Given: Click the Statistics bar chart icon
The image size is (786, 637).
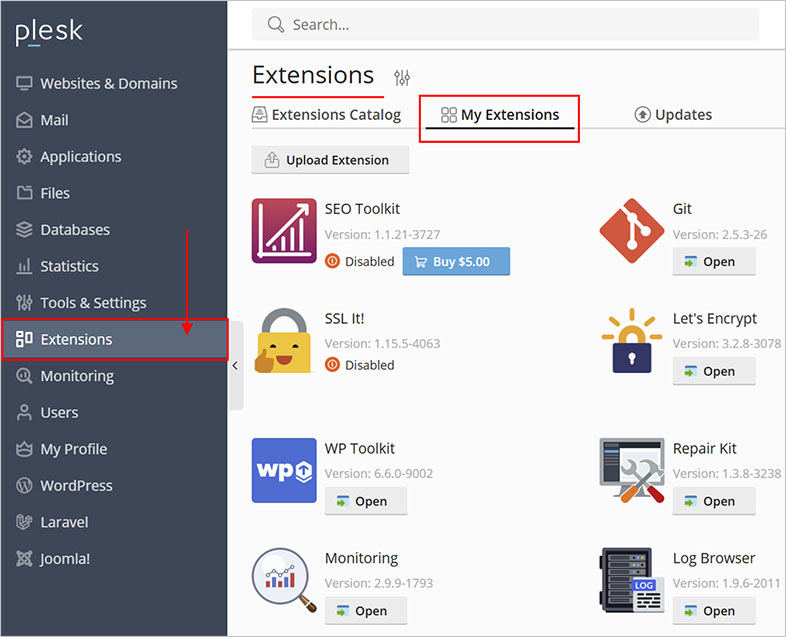Looking at the screenshot, I should 24,266.
